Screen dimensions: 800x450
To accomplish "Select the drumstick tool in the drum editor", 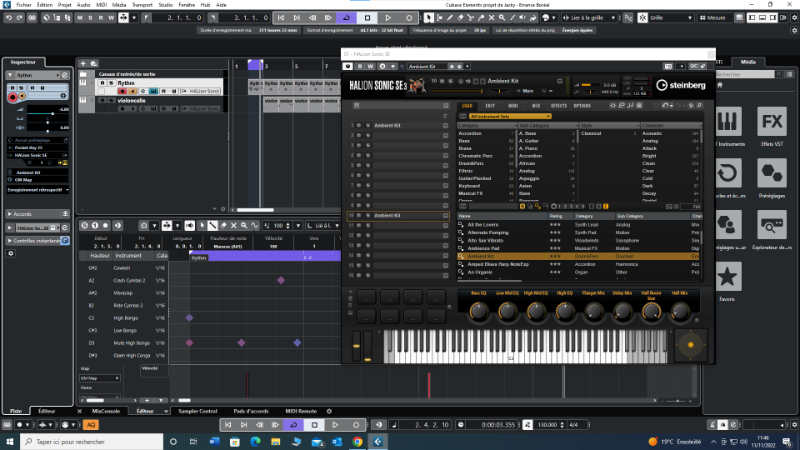I will 212,226.
